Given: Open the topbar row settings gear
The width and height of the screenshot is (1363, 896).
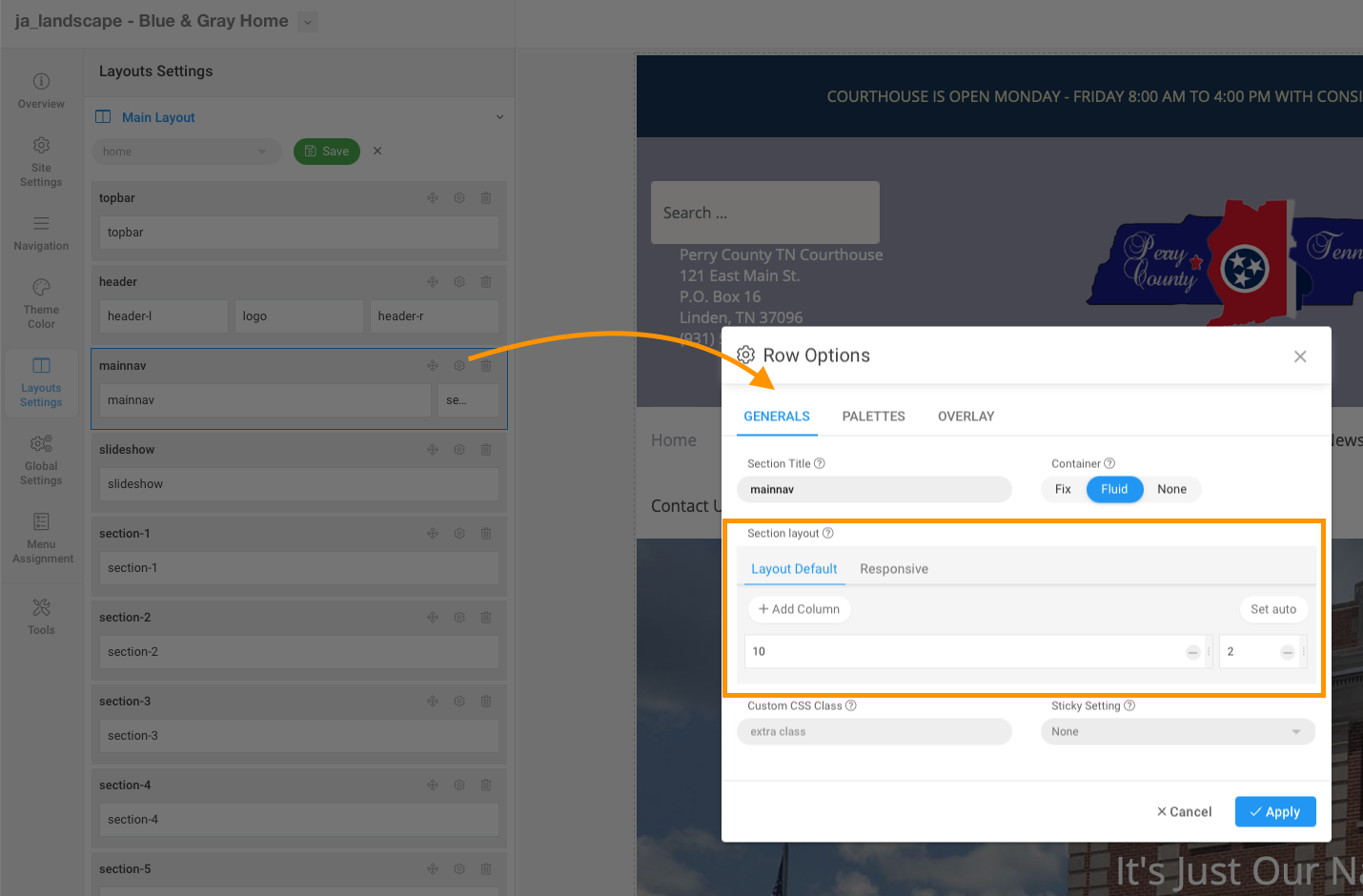Looking at the screenshot, I should pos(459,198).
